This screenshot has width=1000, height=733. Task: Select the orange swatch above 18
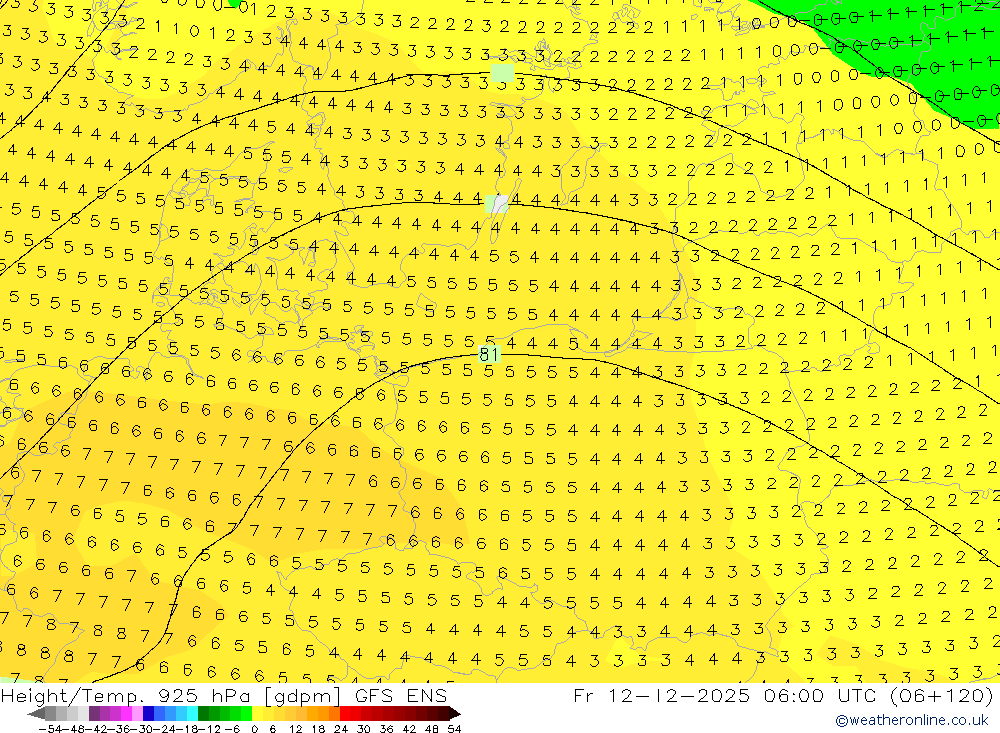point(323,714)
